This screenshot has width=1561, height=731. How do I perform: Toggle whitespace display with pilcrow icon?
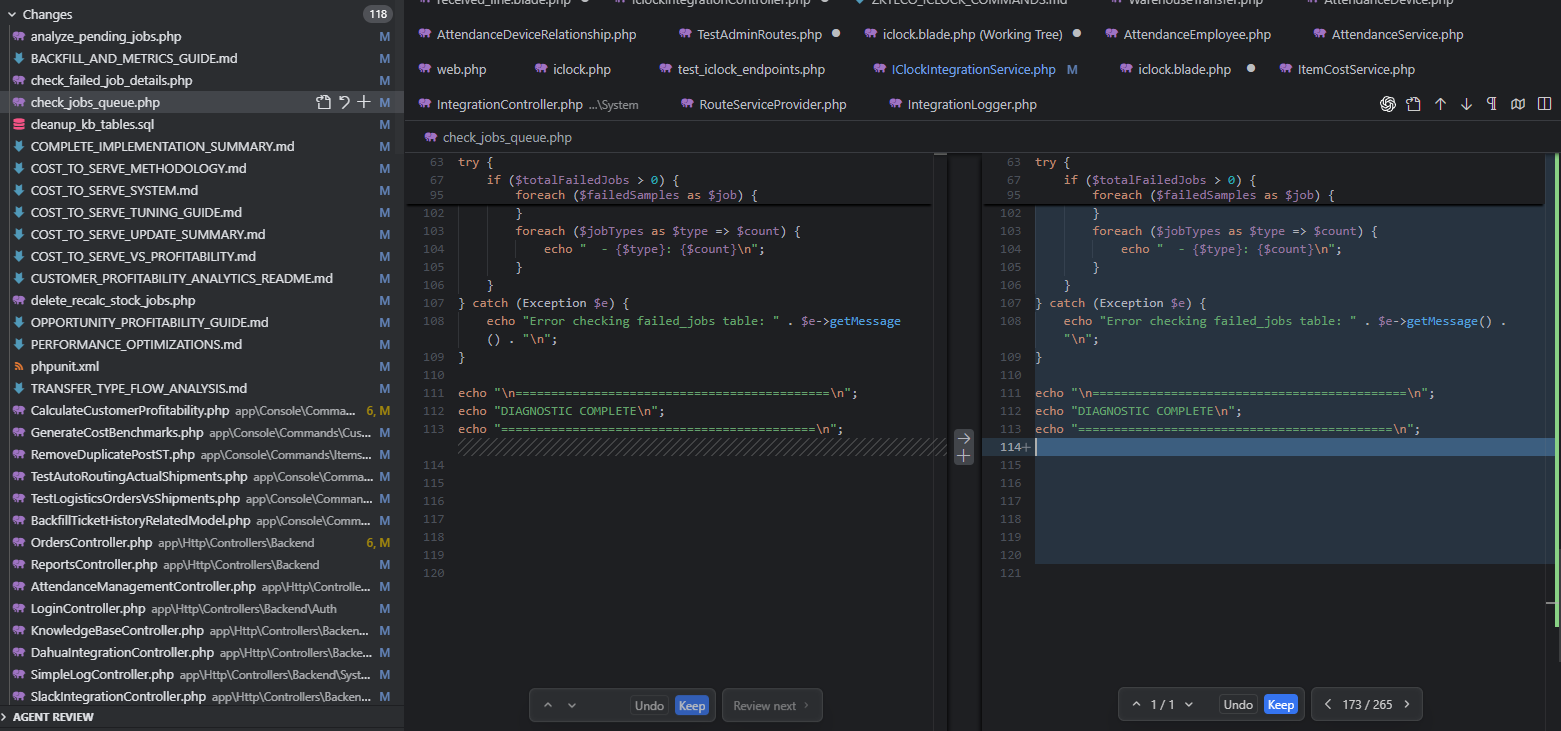click(1492, 104)
